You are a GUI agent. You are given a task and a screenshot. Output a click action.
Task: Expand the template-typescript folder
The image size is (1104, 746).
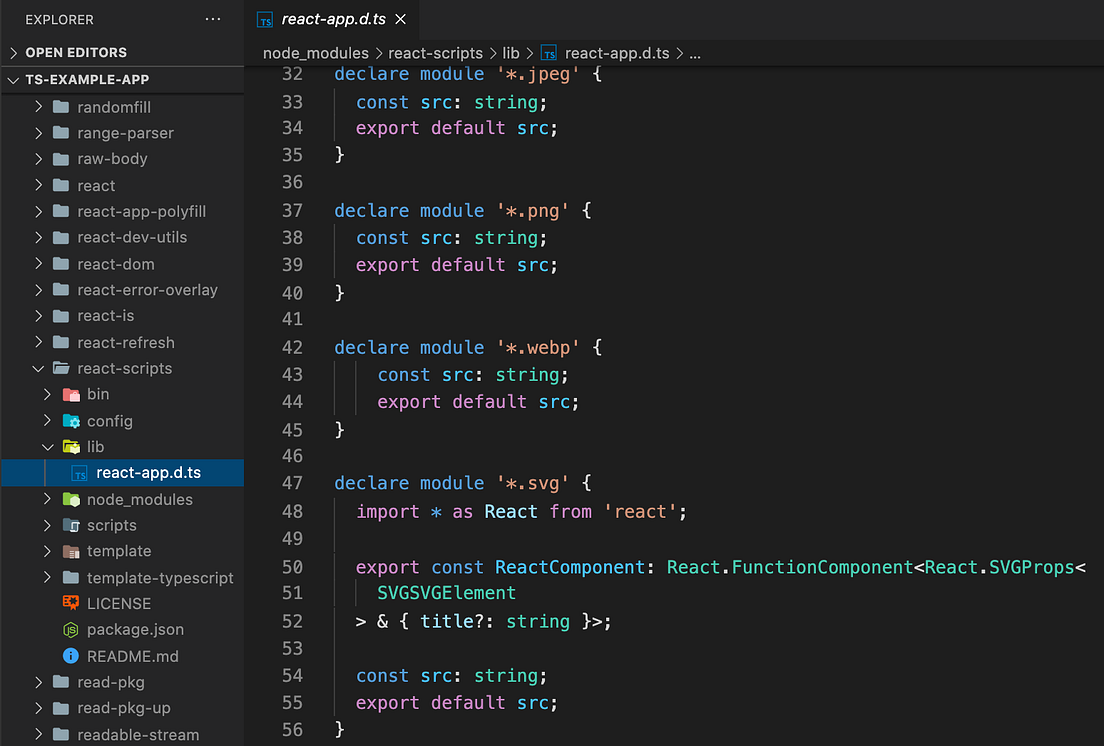click(47, 577)
